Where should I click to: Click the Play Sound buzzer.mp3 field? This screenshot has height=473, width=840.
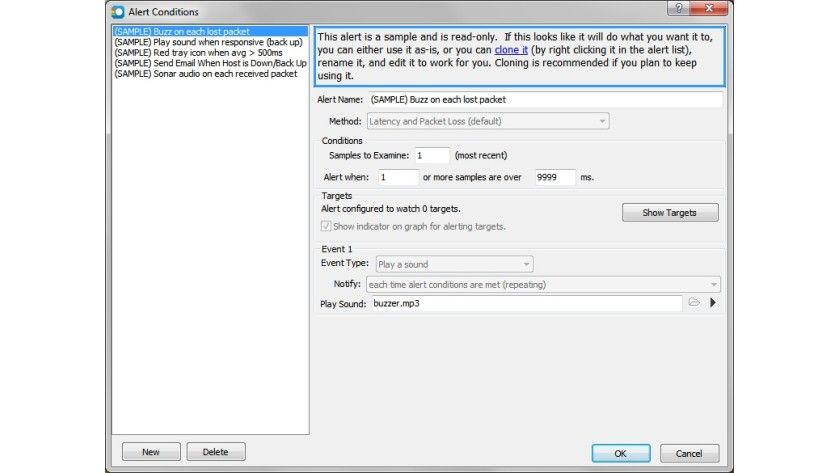coord(527,304)
